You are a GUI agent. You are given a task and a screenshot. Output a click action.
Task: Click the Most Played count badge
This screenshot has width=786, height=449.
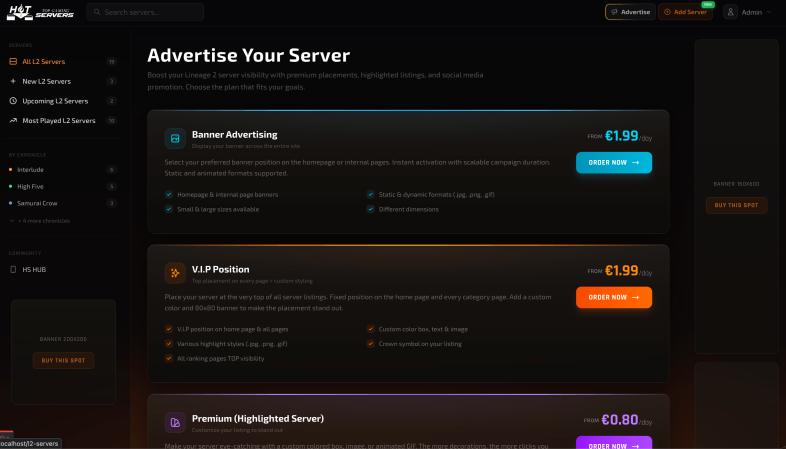[111, 120]
